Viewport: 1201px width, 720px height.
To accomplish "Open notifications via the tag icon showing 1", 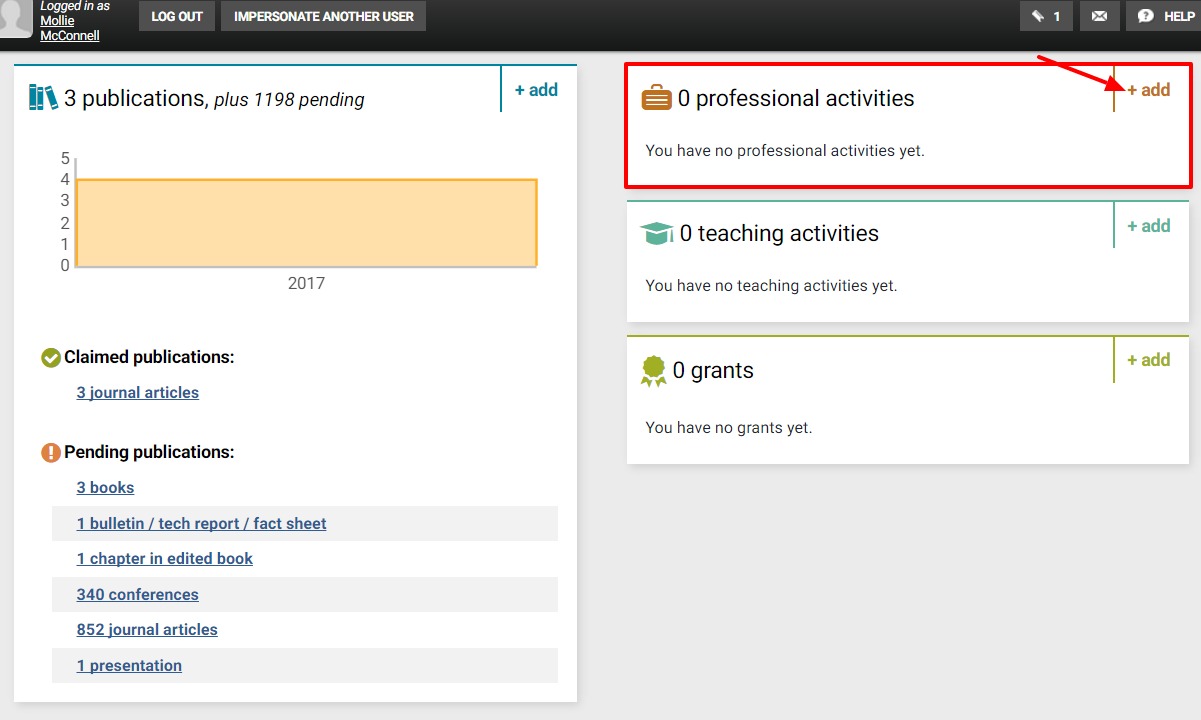I will pos(1045,16).
